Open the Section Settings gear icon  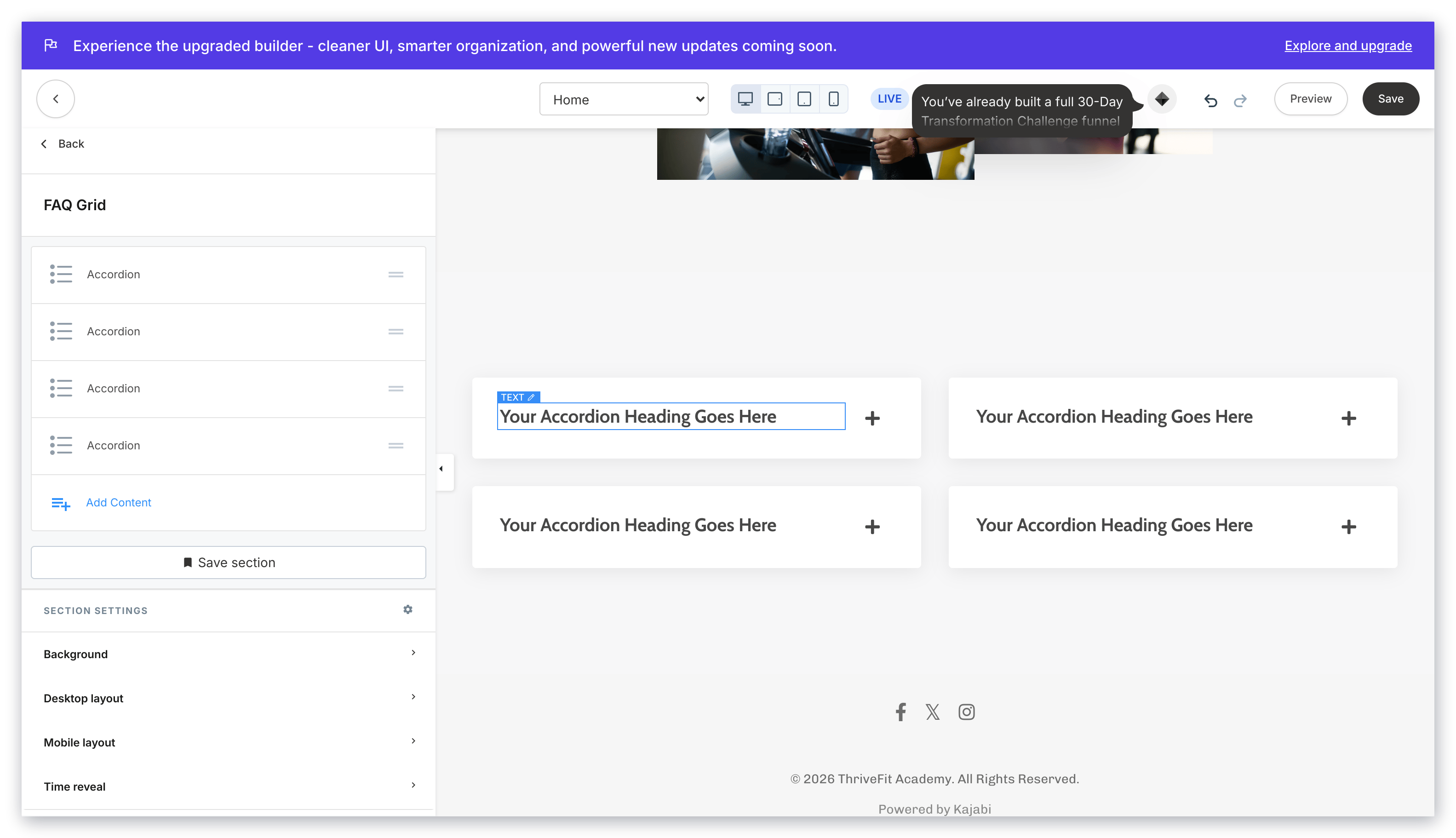(x=407, y=609)
